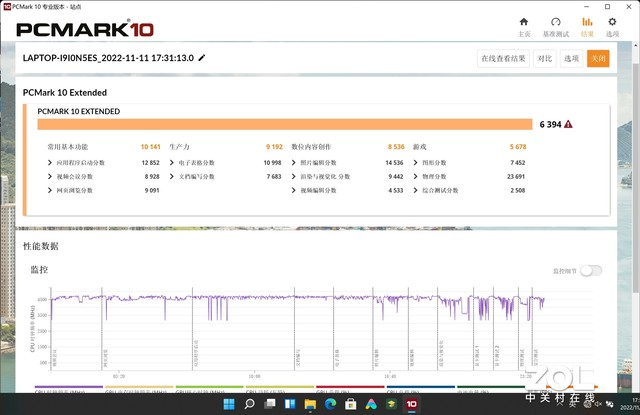Switch to the Results (结果) tab
This screenshot has height=415, width=640.
coord(587,27)
